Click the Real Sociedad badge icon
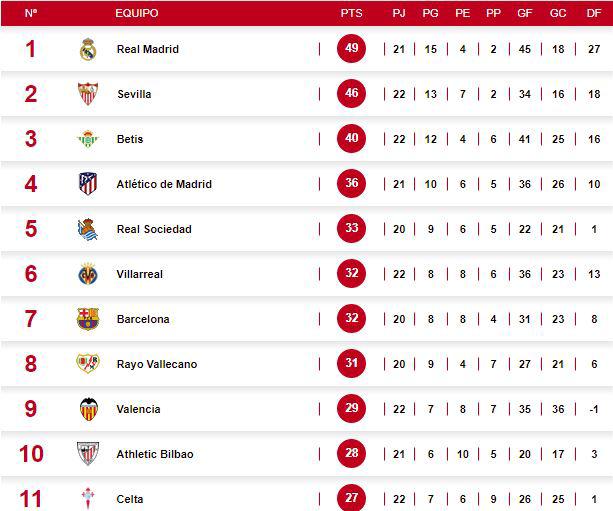613x511 pixels. pyautogui.click(x=88, y=229)
